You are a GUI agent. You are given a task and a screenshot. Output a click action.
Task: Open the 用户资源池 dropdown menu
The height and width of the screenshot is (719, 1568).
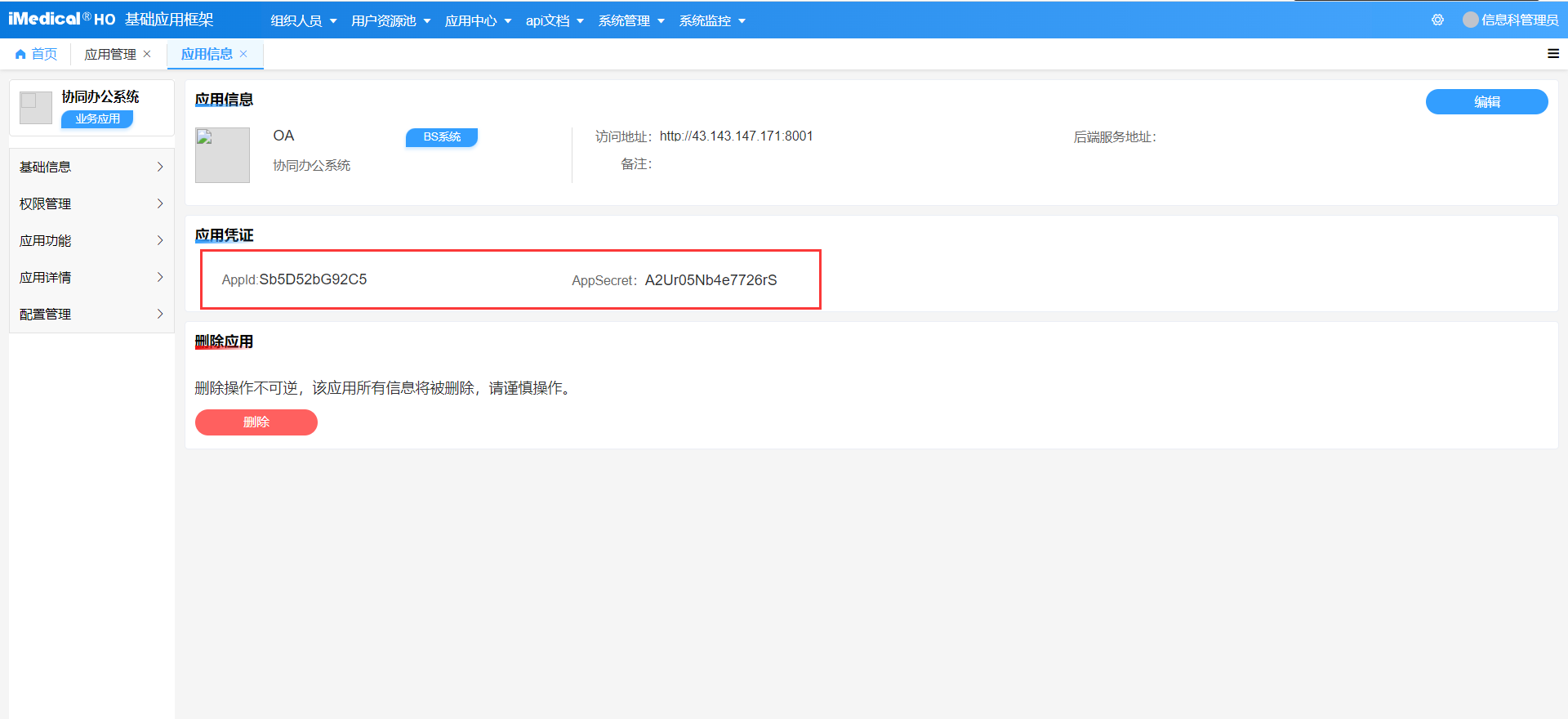pyautogui.click(x=390, y=20)
